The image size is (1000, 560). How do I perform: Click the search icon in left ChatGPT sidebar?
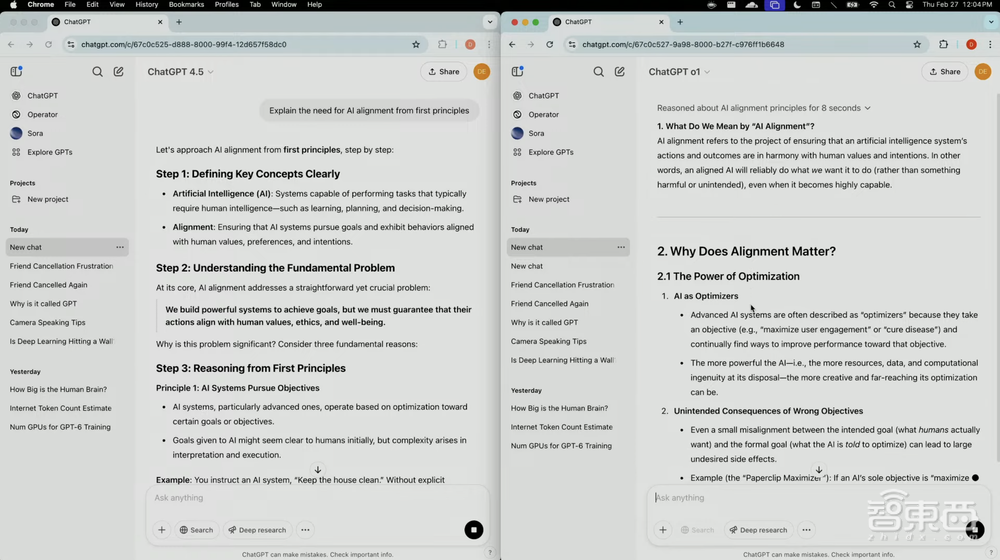[x=97, y=72]
